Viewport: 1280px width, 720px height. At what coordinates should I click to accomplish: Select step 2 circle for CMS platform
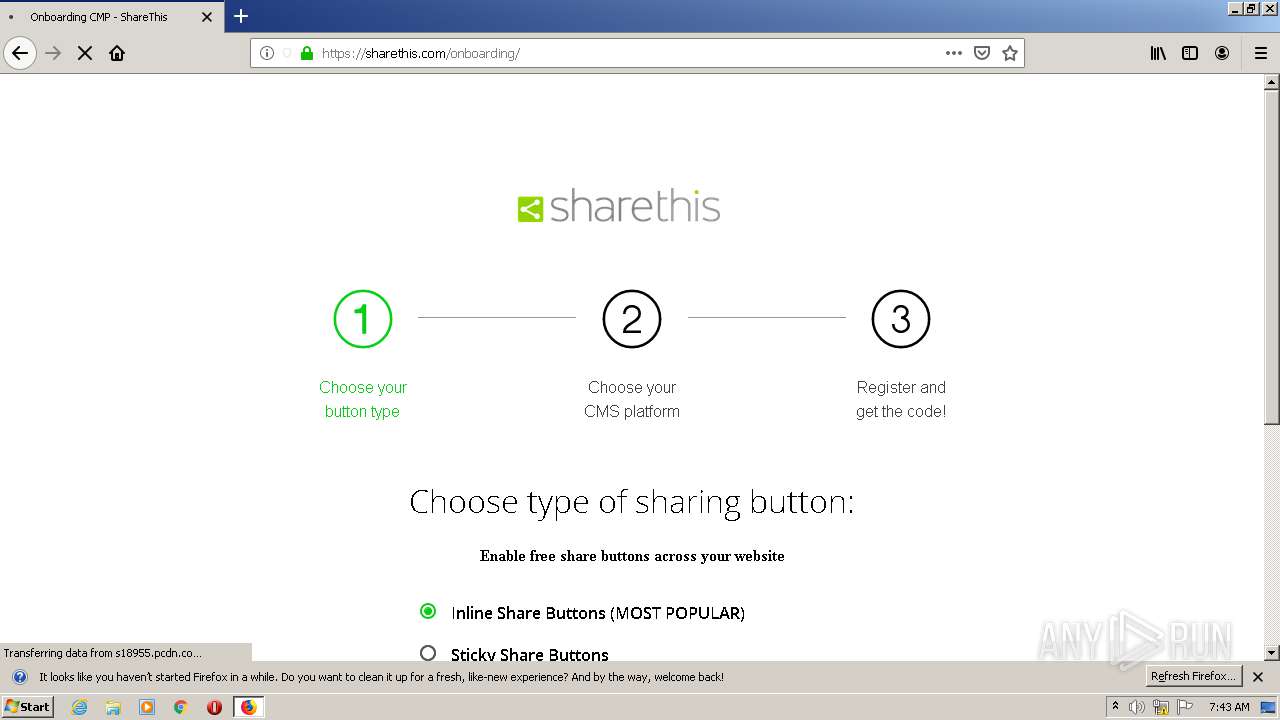click(632, 319)
